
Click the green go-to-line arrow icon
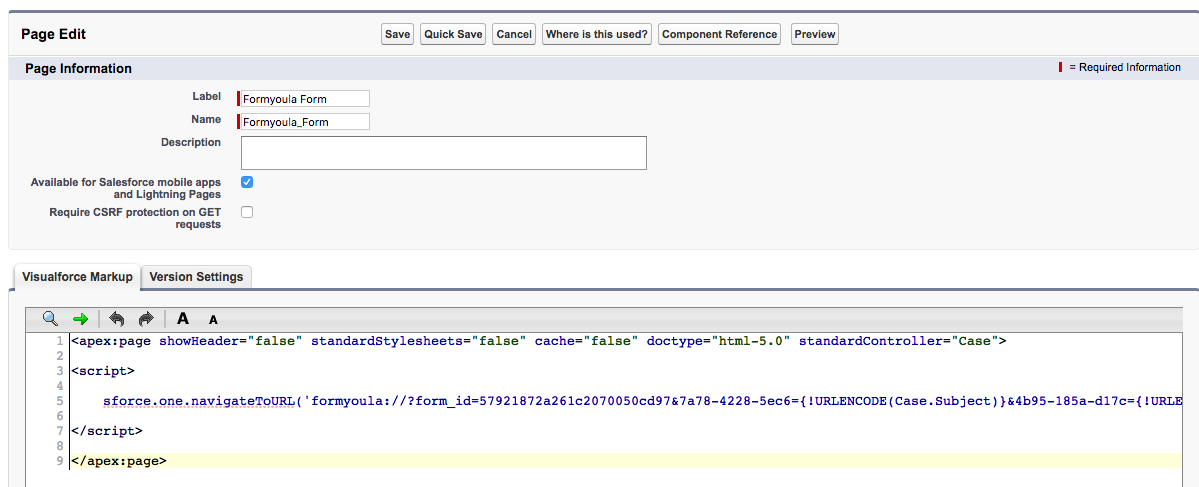click(x=80, y=318)
